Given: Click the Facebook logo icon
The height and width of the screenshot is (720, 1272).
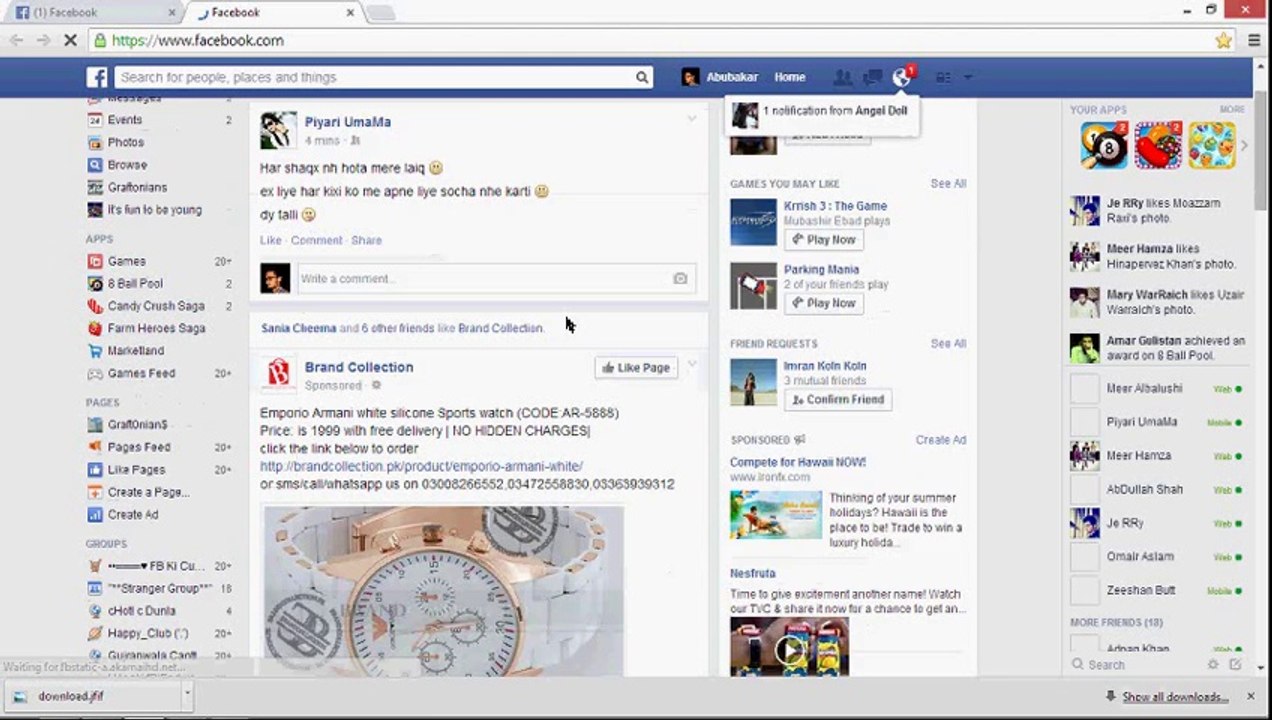Looking at the screenshot, I should [x=97, y=77].
